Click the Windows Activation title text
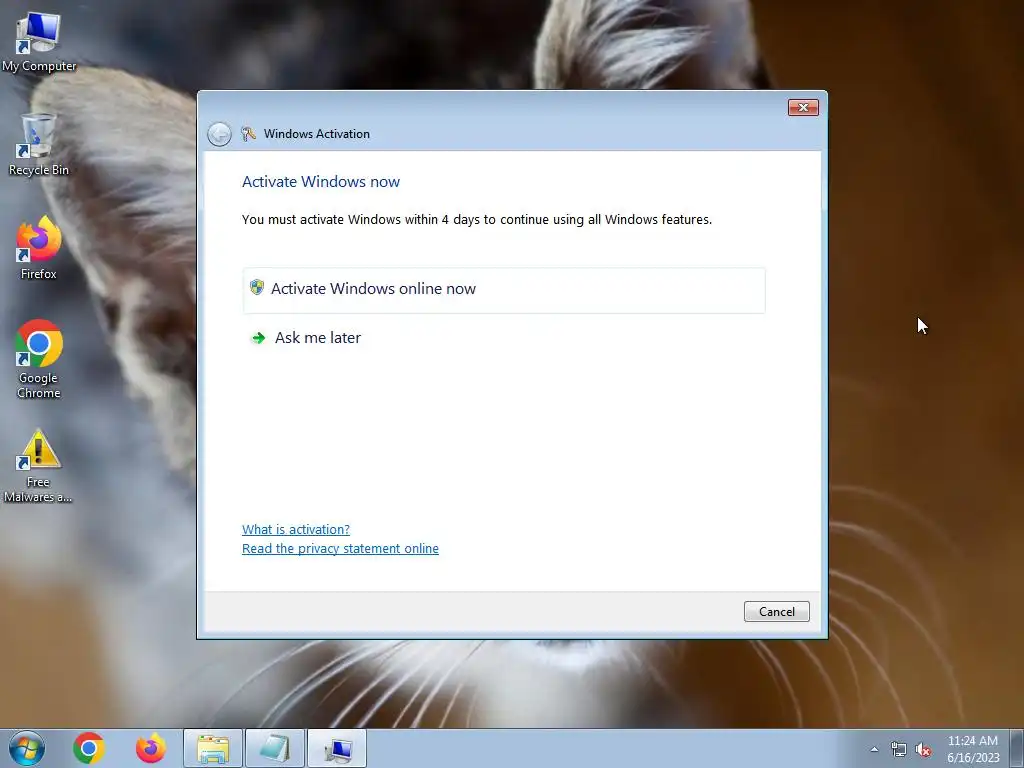 click(317, 134)
